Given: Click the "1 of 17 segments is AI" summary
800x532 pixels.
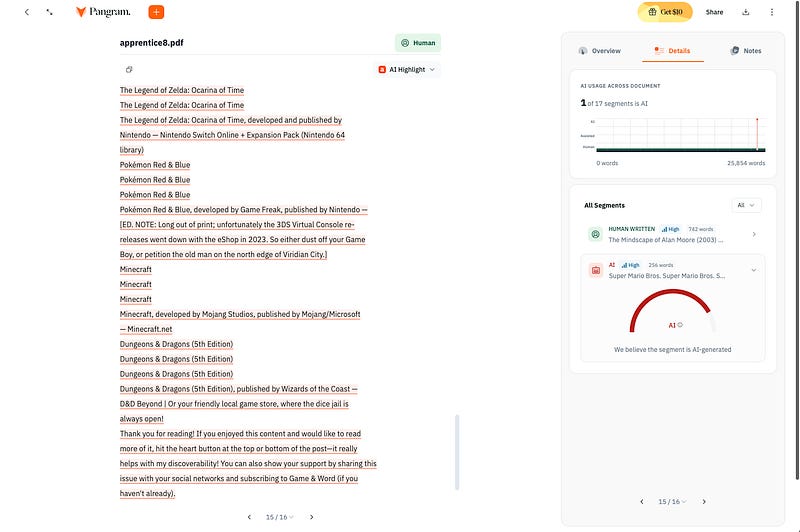Looking at the screenshot, I should pyautogui.click(x=614, y=103).
